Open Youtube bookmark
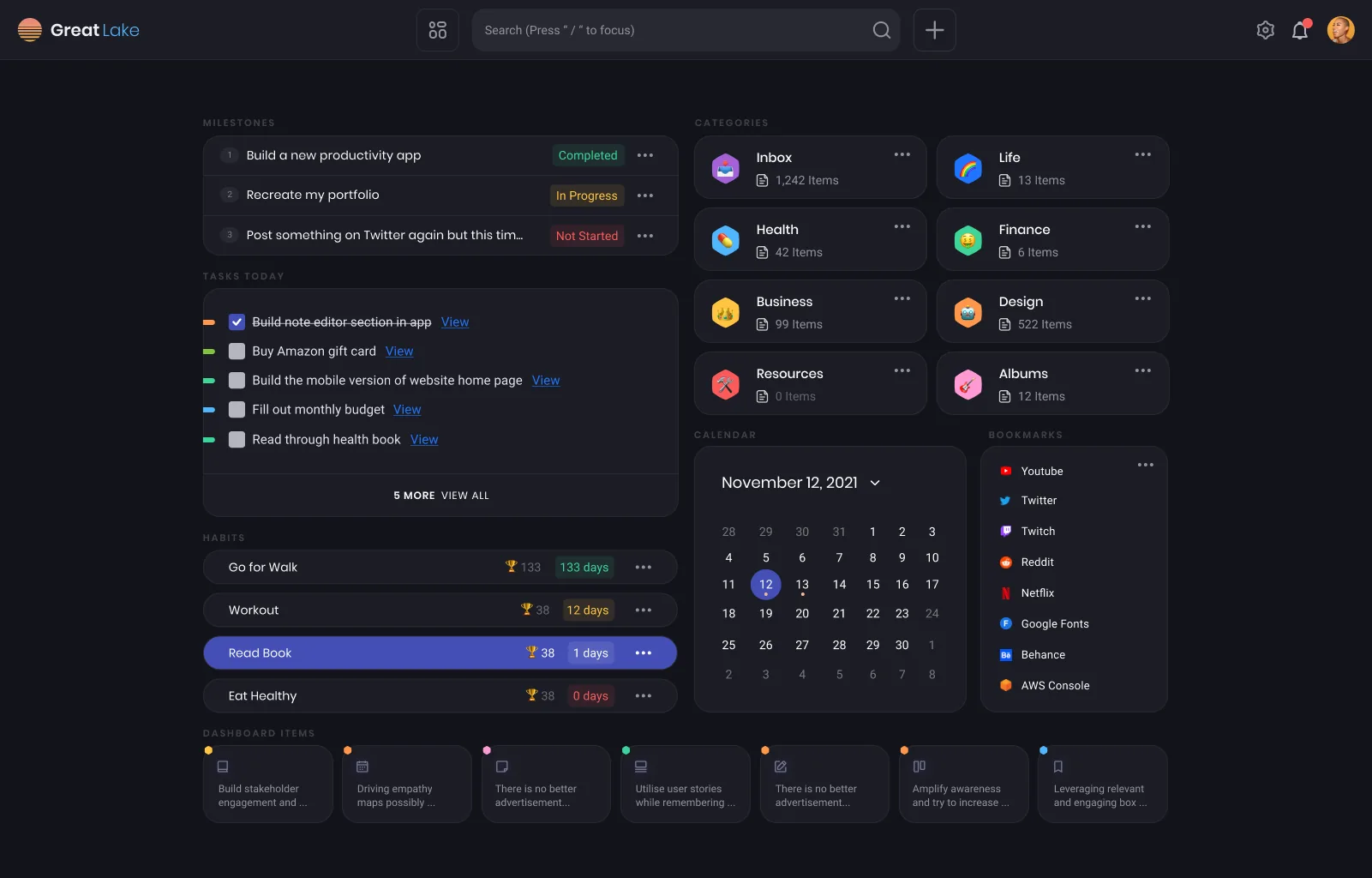This screenshot has height=878, width=1372. click(1032, 471)
